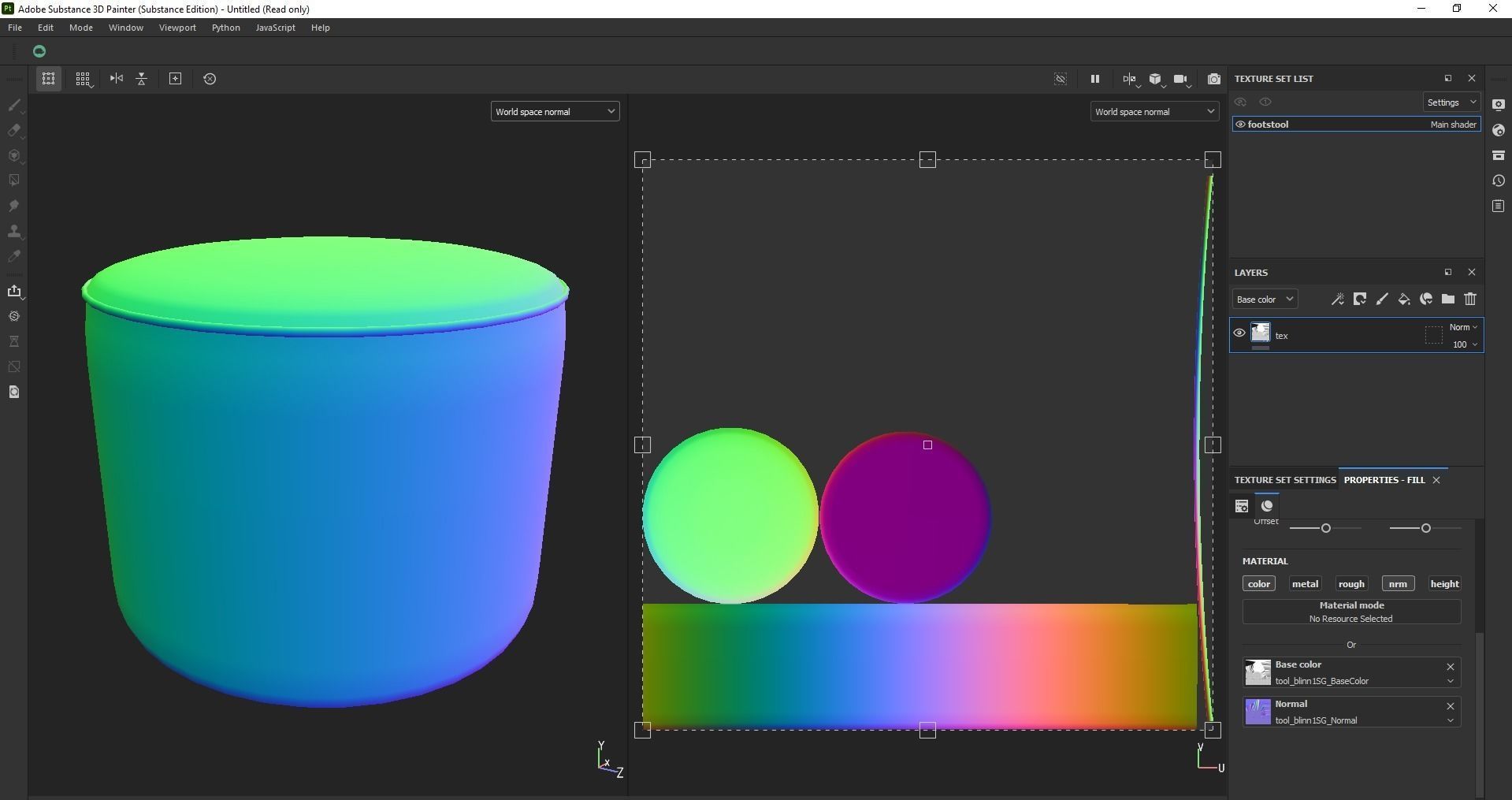The width and height of the screenshot is (1512, 800).
Task: Click the 3D cube view mode icon
Action: pos(1155,79)
